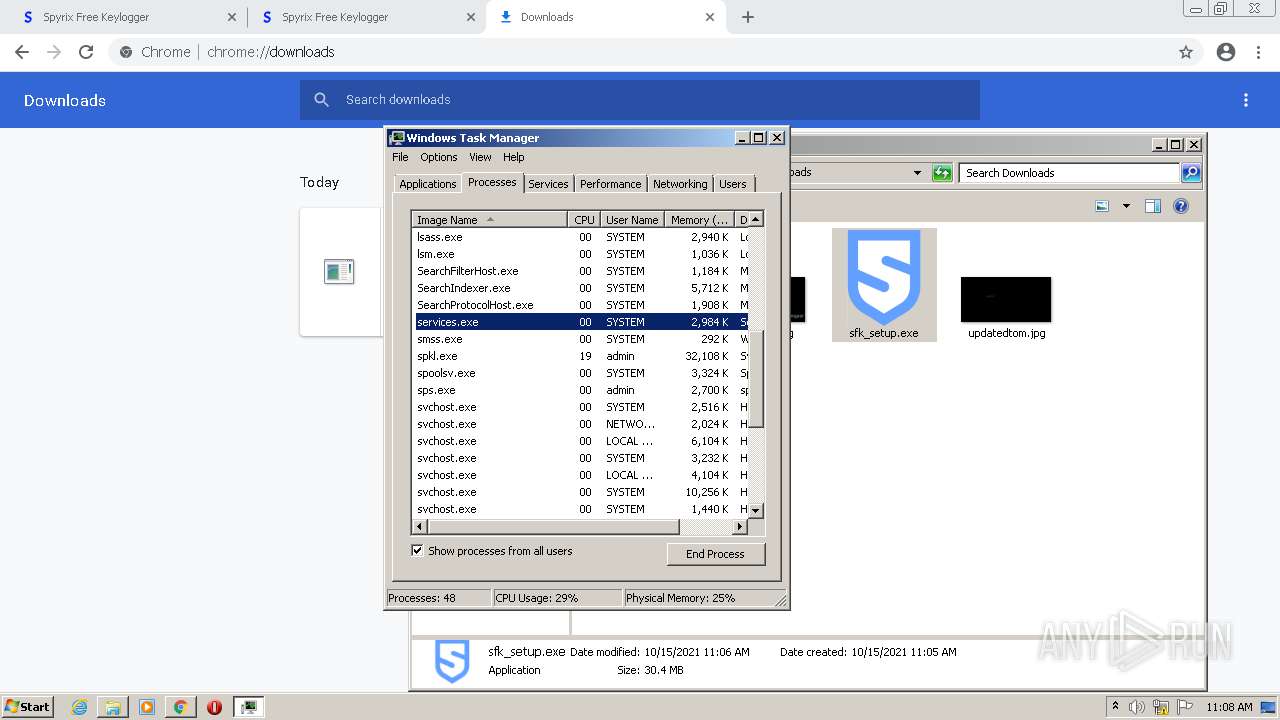Open the taskbar folder explorer
This screenshot has width=1280, height=720.
point(113,707)
